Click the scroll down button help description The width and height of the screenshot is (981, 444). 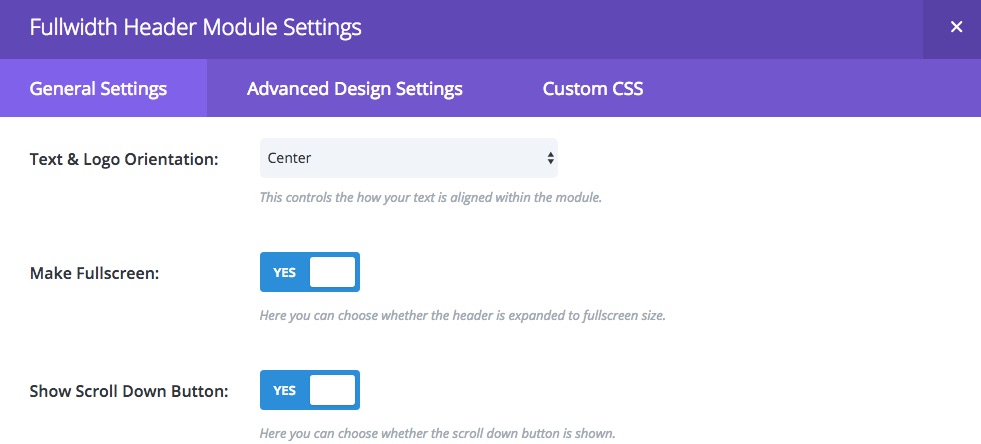[438, 433]
